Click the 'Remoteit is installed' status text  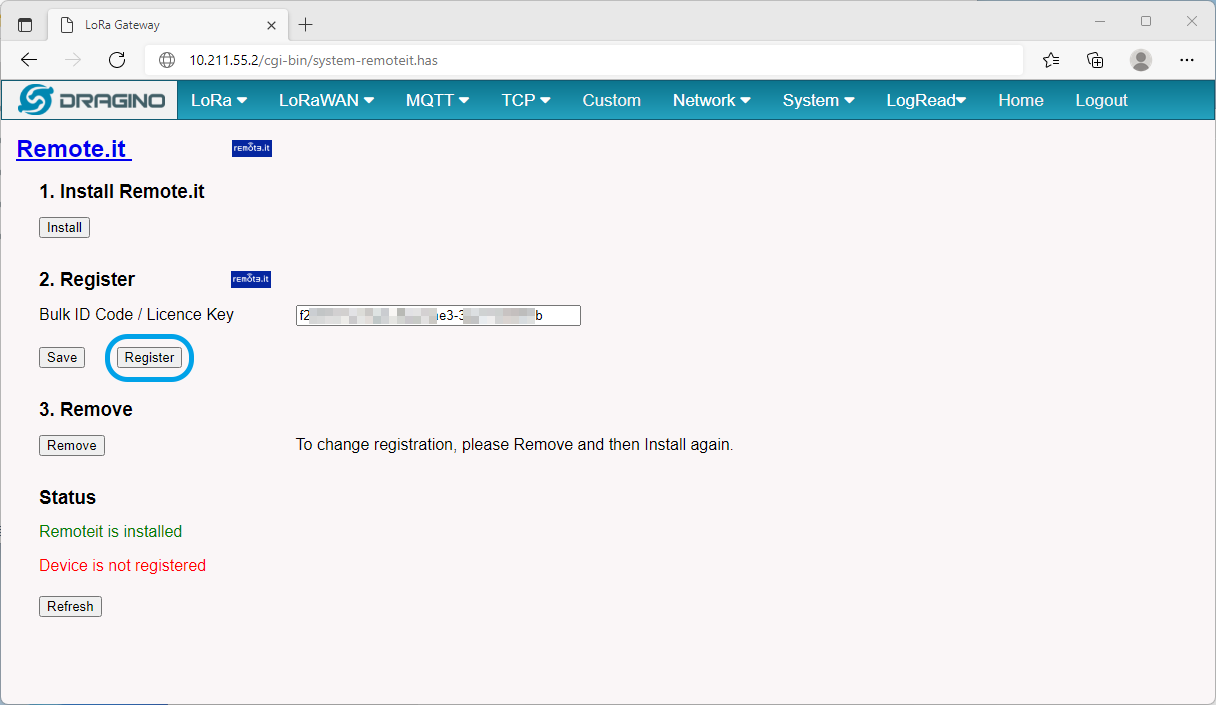click(x=110, y=532)
